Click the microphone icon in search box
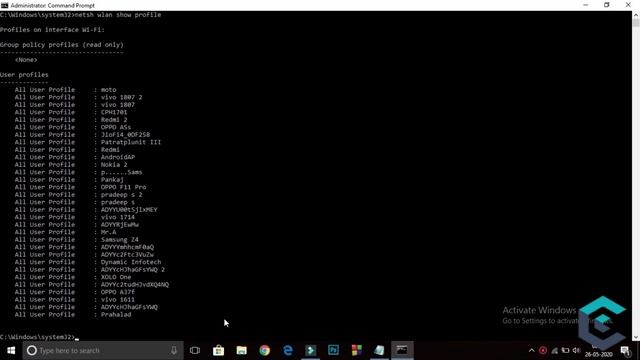 (x=174, y=350)
